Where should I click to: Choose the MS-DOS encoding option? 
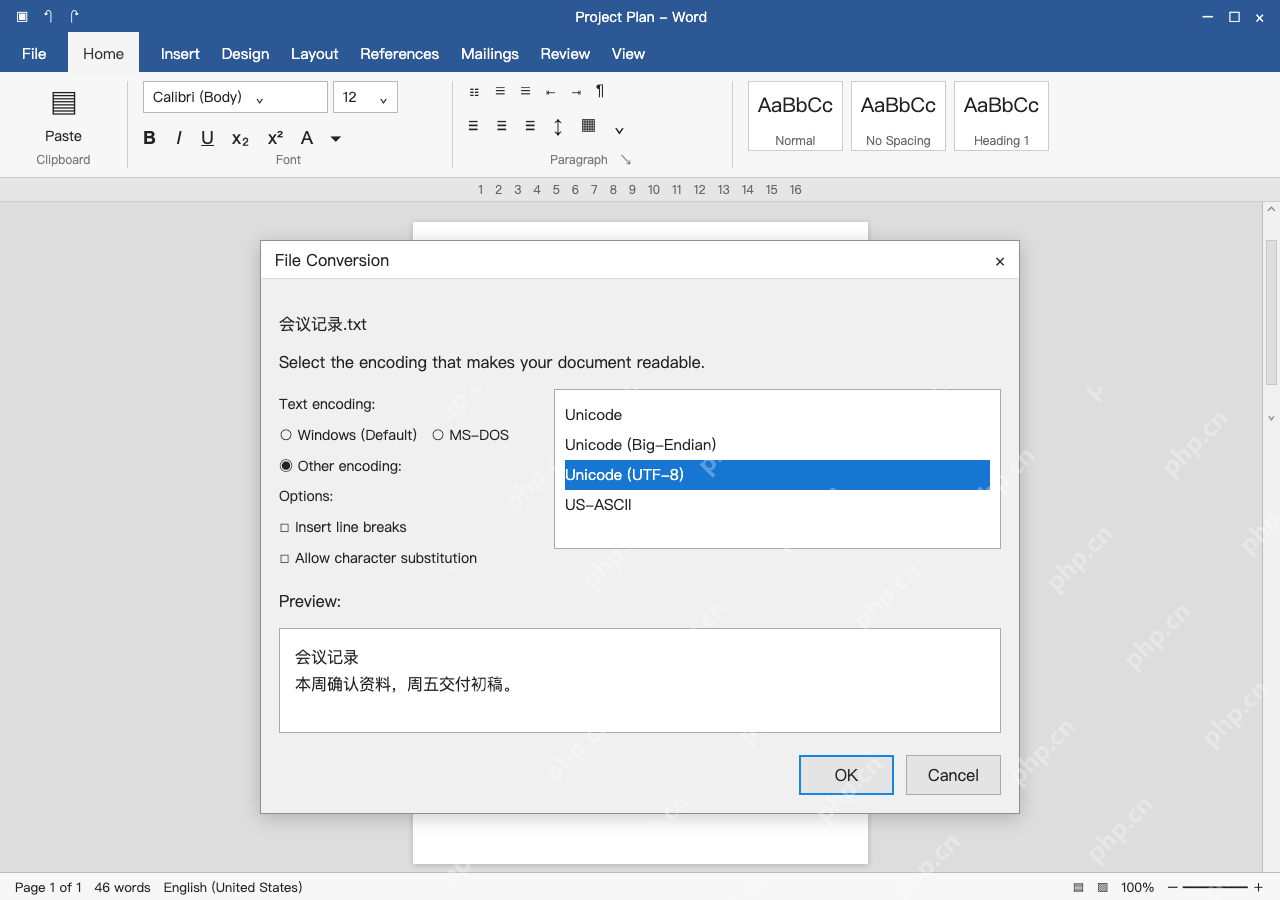pos(438,435)
